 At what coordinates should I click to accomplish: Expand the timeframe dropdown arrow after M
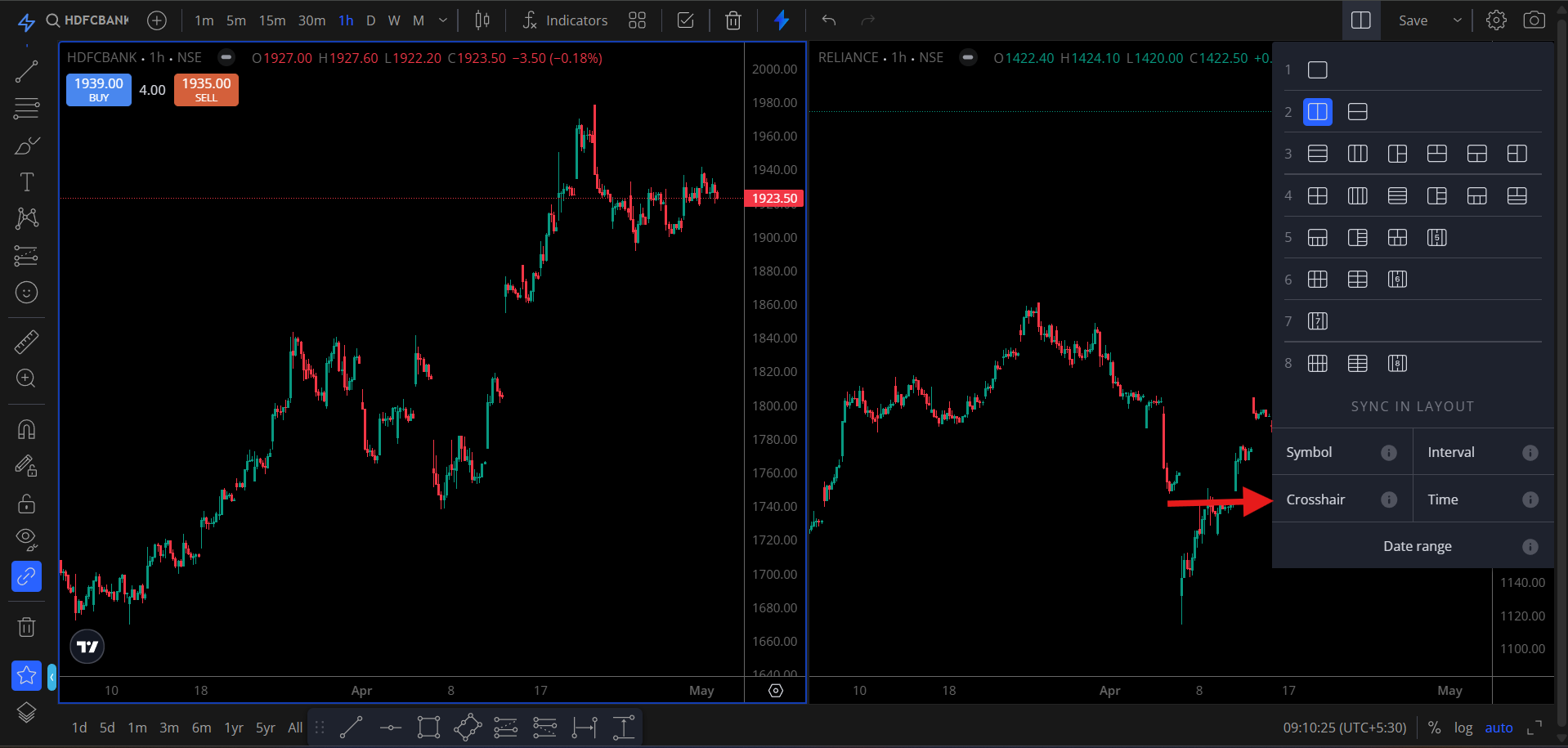443,20
